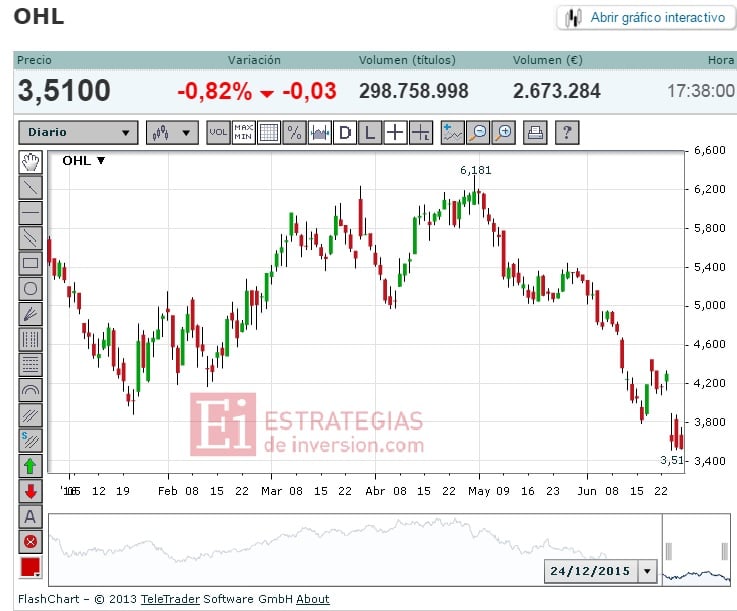Image resolution: width=737 pixels, height=611 pixels.
Task: Select the hand pan tool
Action: [x=31, y=162]
